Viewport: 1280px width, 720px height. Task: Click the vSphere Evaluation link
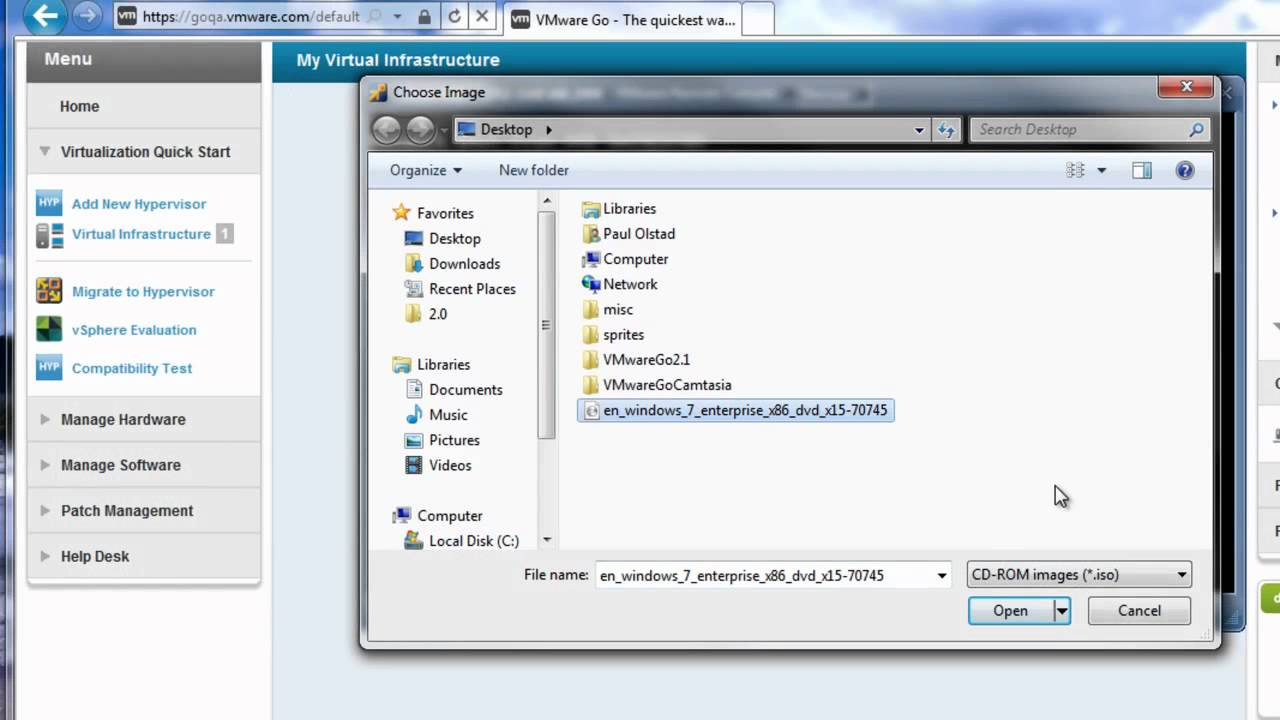click(x=134, y=329)
